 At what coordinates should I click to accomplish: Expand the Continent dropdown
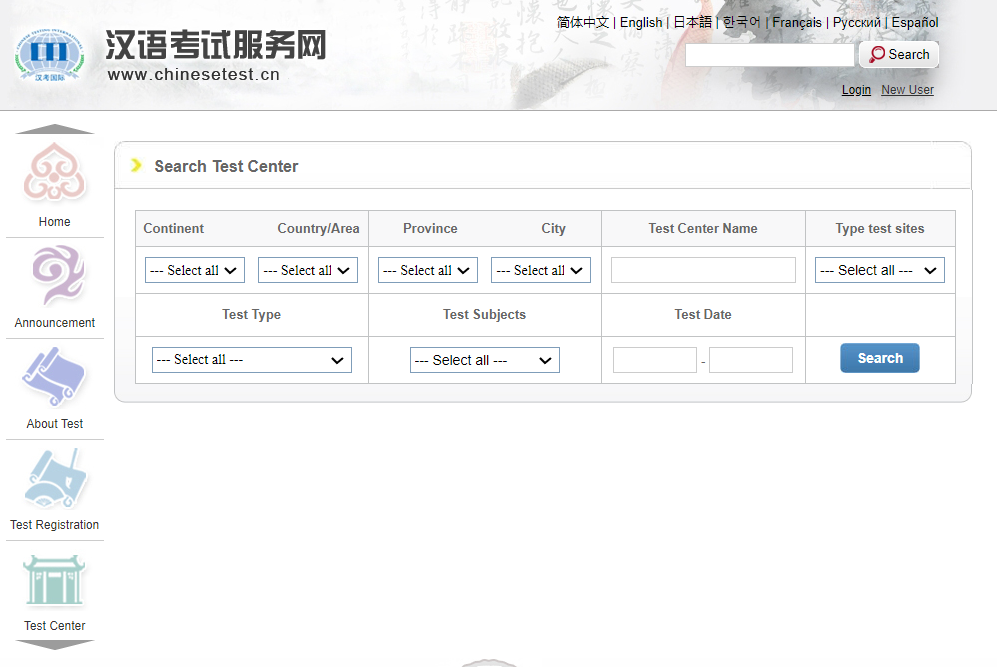coord(195,270)
